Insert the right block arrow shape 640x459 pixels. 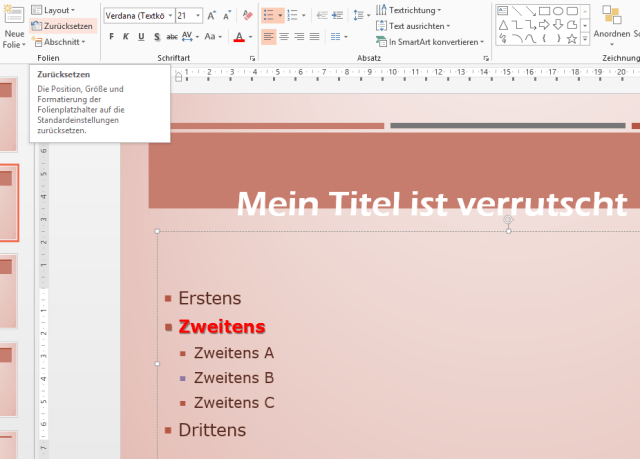point(544,25)
